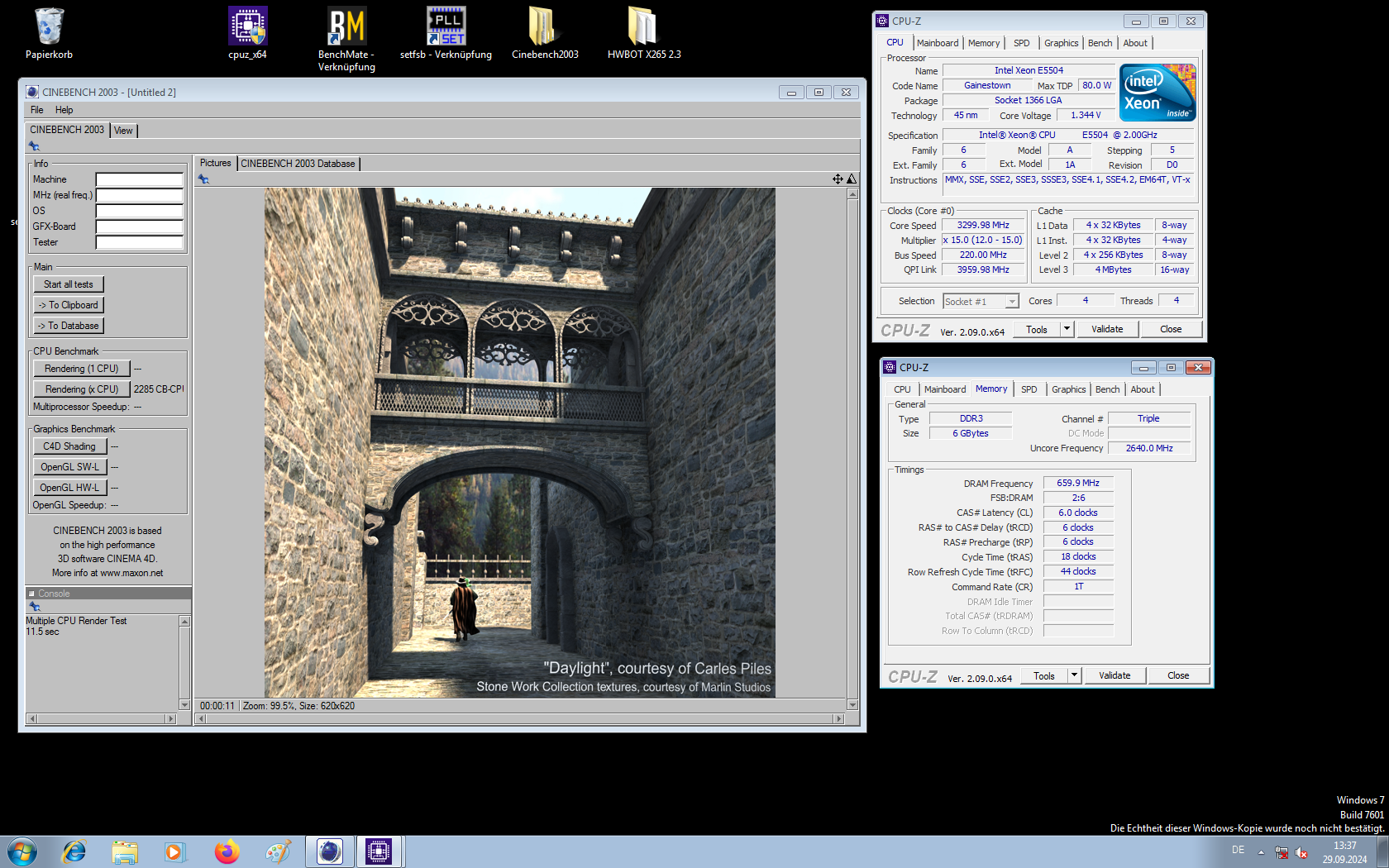
Task: Run the OpenGL HW-L test
Action: [x=69, y=488]
